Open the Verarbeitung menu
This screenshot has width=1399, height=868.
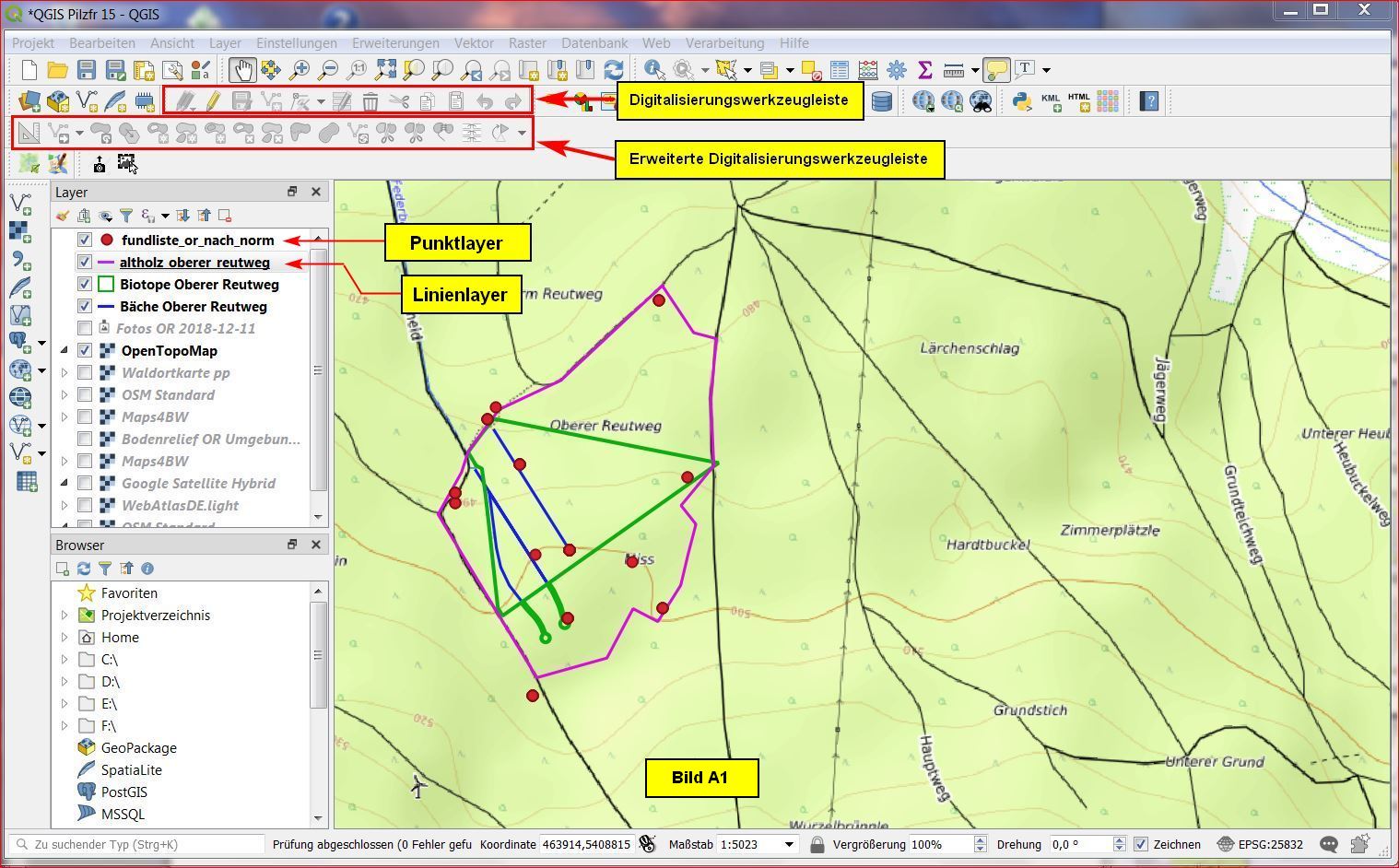tap(724, 43)
